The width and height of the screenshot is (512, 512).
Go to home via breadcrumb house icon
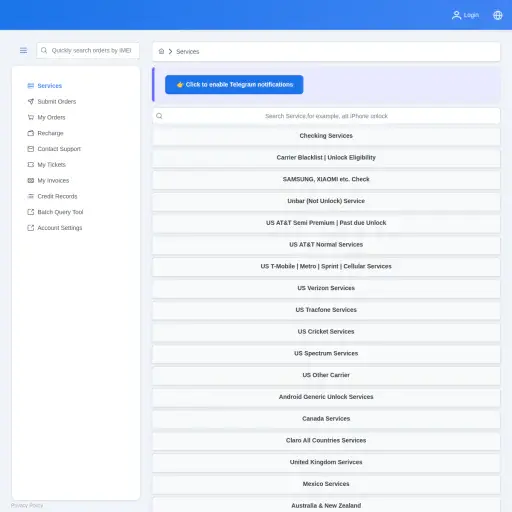point(161,51)
